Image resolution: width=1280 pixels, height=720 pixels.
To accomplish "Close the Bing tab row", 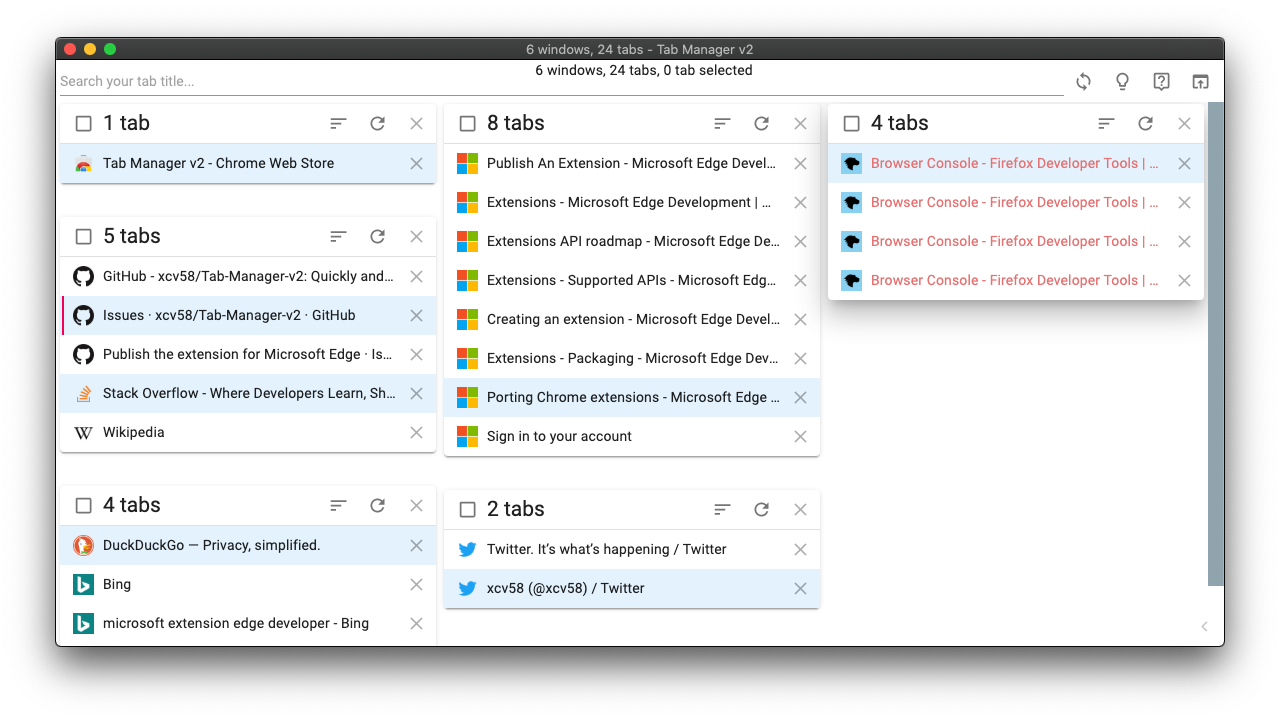I will tap(417, 585).
